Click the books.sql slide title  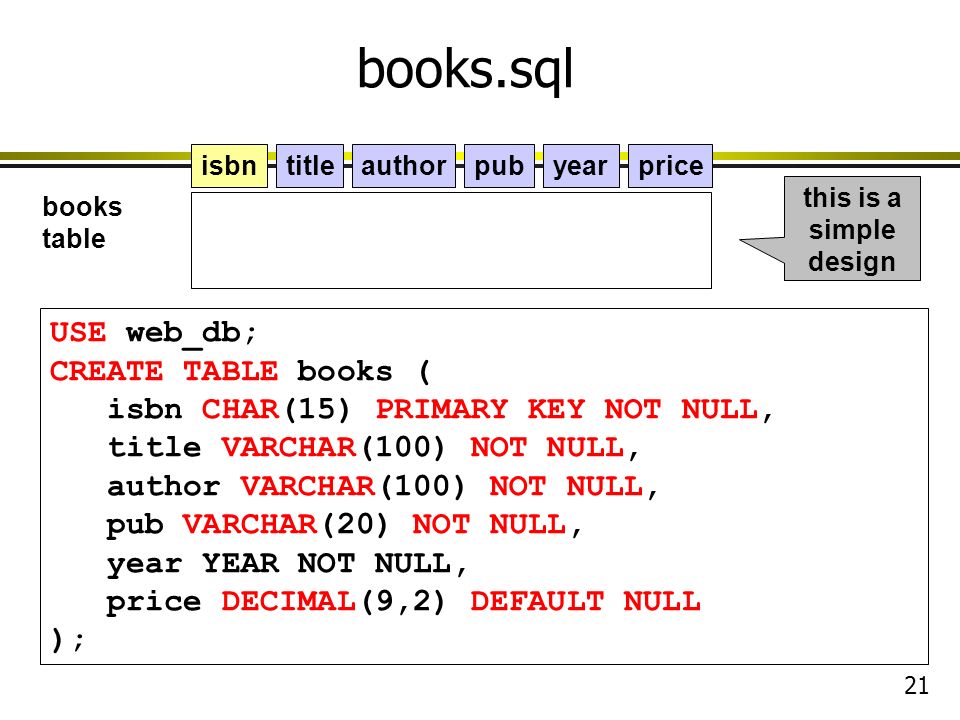click(x=465, y=70)
